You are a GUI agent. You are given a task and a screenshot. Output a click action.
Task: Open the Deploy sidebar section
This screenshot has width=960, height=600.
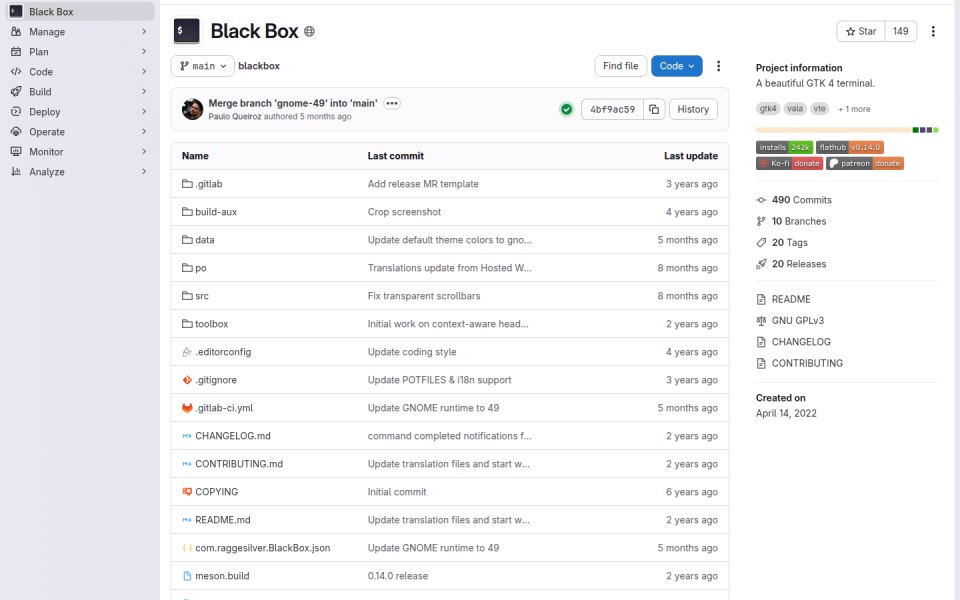pyautogui.click(x=80, y=111)
